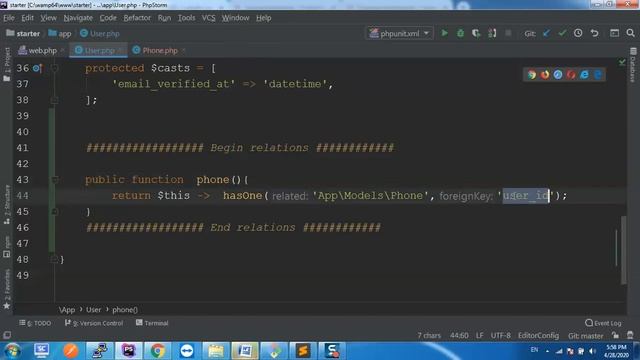
Task: Toggle tool window quick access icon bottom-left
Action: (7, 336)
